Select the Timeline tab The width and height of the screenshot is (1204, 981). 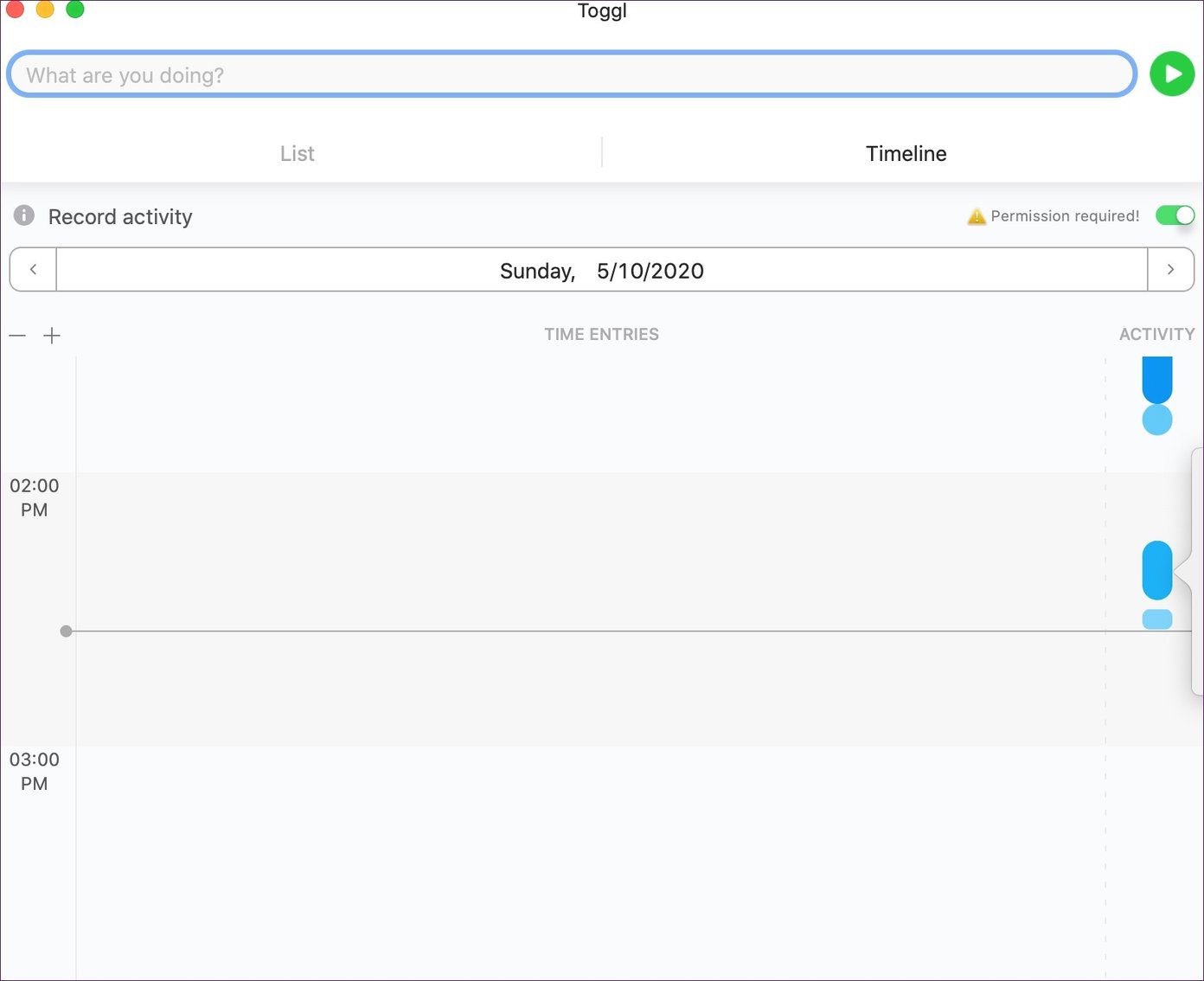coord(906,153)
